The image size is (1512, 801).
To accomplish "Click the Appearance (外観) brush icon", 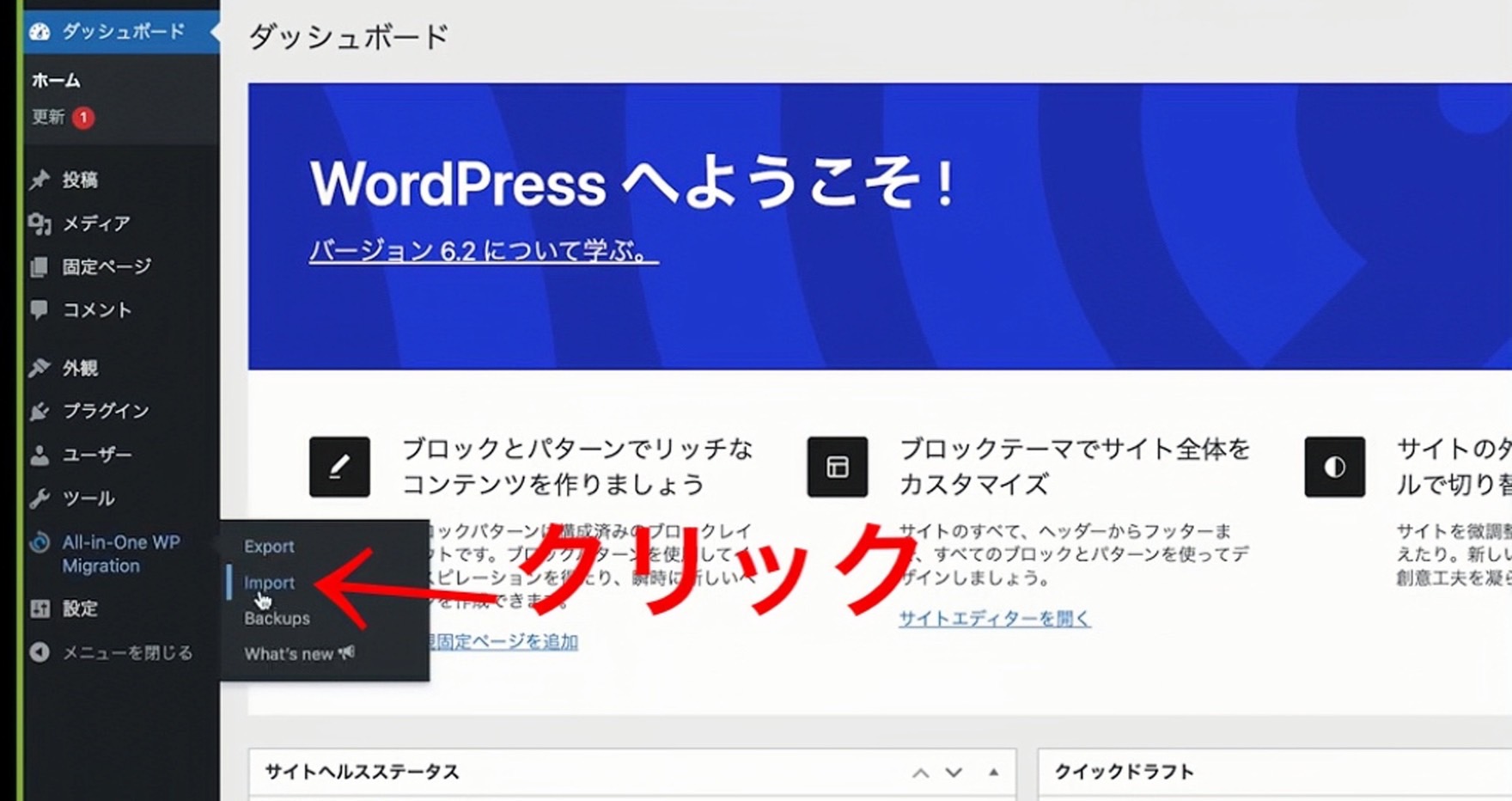I will coord(40,368).
